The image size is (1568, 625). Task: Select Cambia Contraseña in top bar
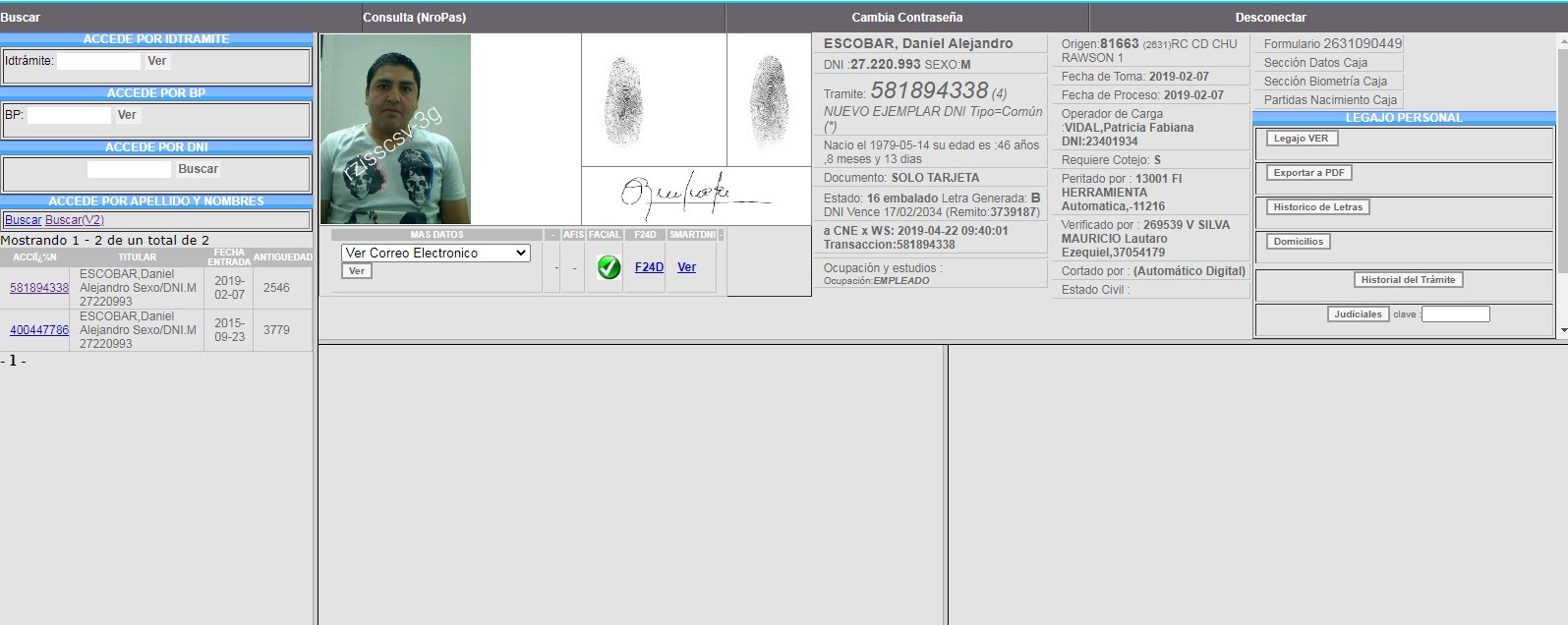point(906,18)
